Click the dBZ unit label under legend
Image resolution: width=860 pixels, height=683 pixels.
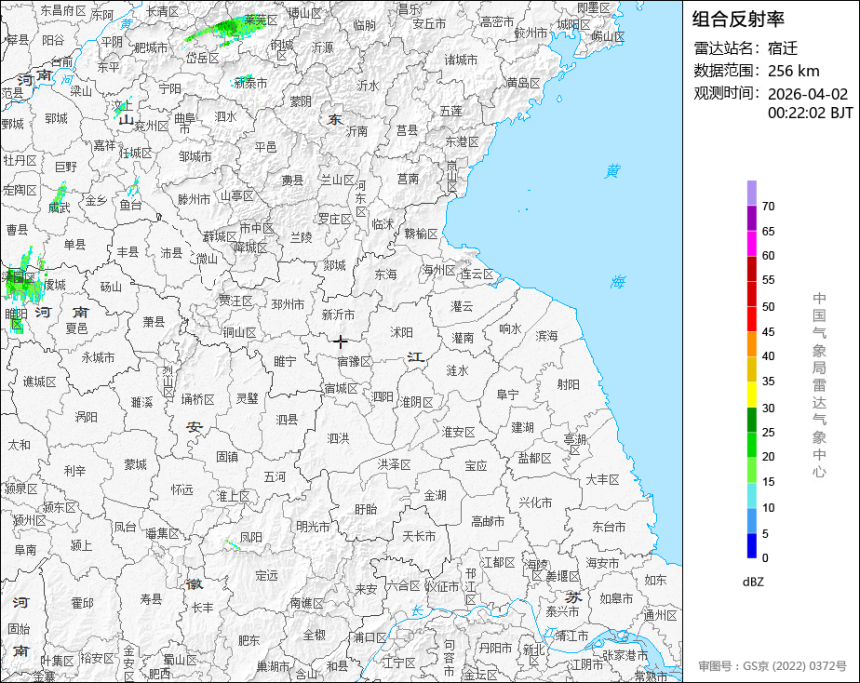pos(754,581)
